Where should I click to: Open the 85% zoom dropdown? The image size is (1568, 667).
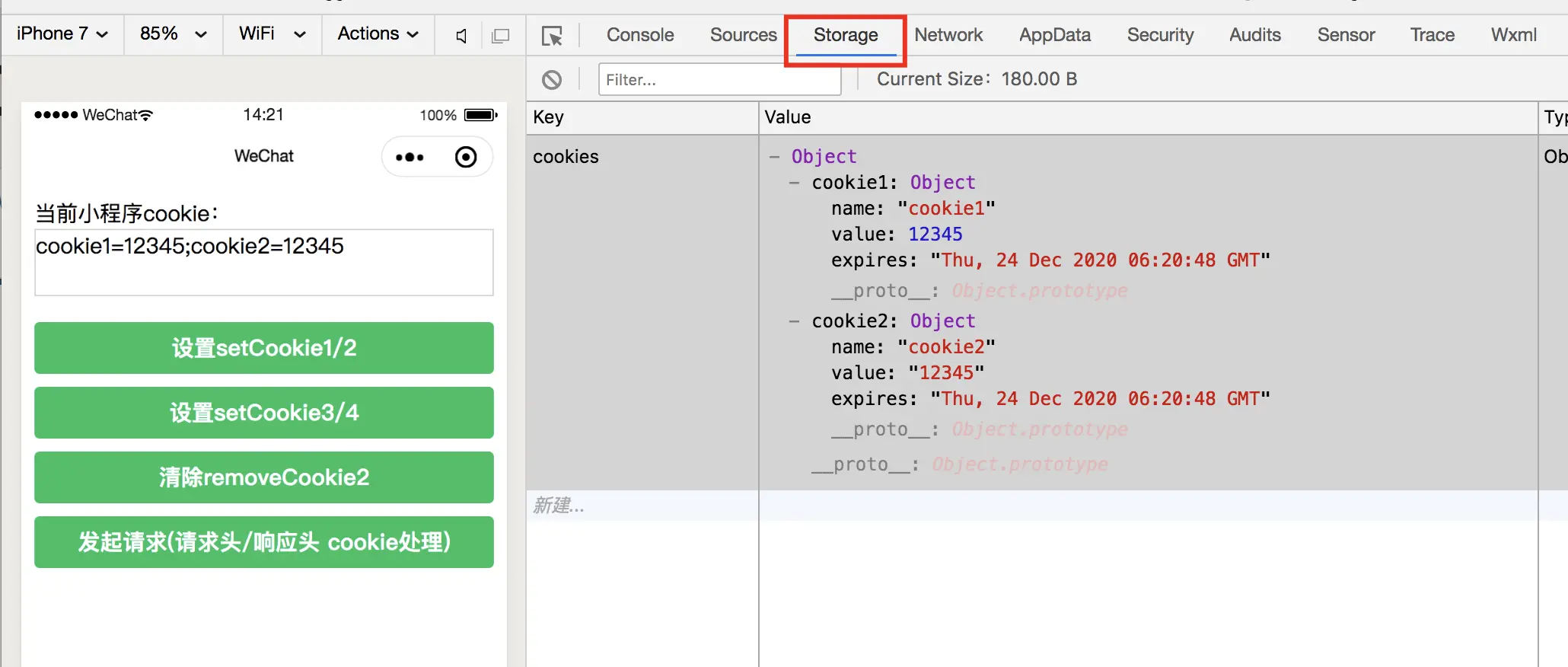174,34
